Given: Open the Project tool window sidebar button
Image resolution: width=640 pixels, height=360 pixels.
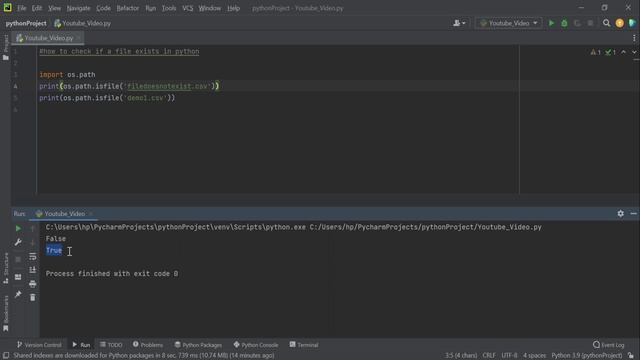Looking at the screenshot, I should click(x=6, y=47).
